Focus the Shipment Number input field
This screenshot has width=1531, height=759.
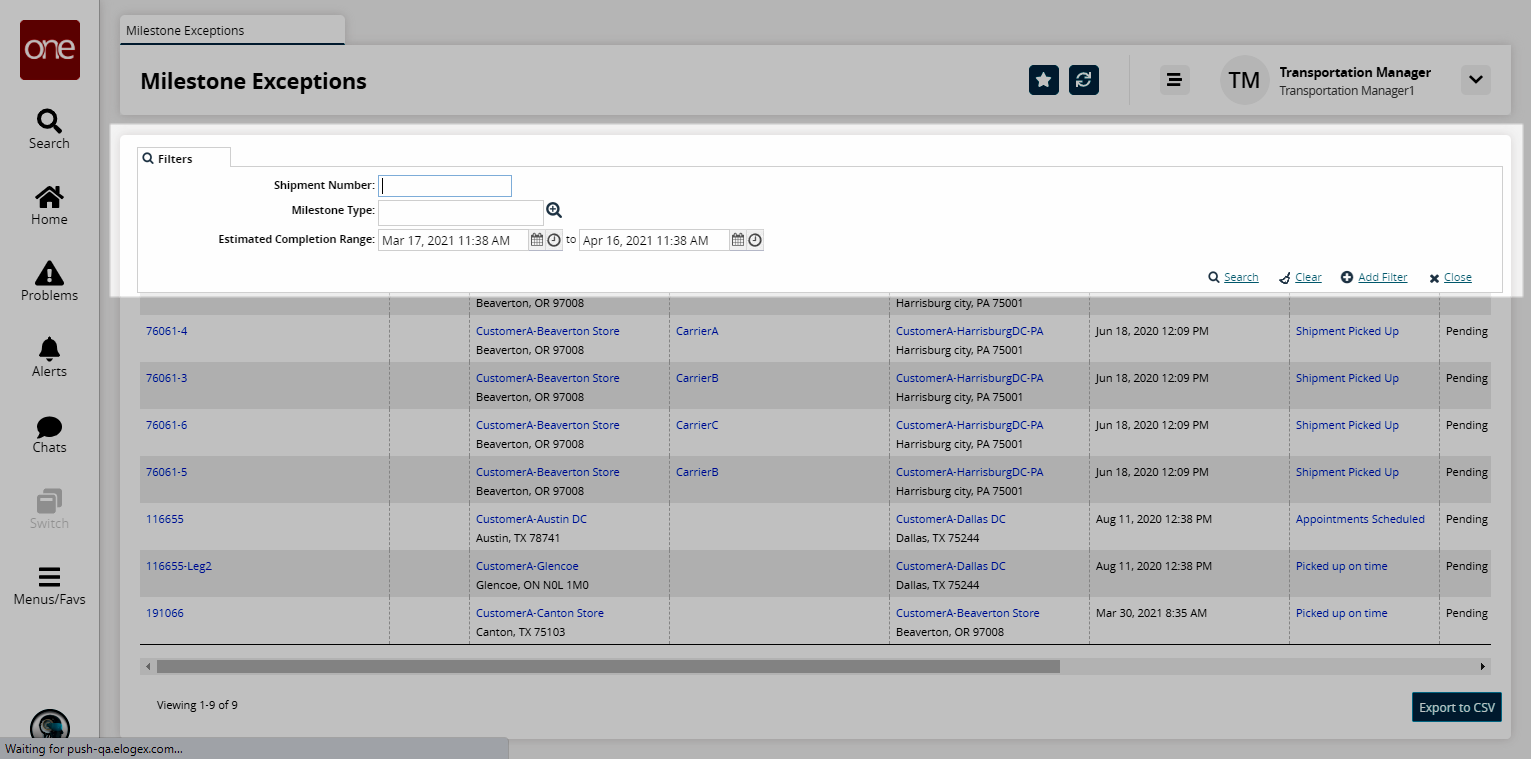pos(445,186)
